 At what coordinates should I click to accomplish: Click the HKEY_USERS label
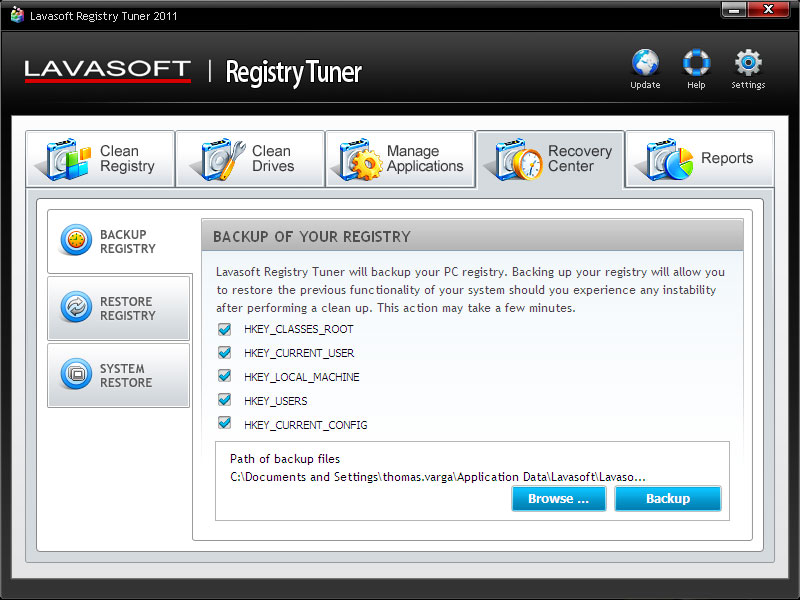point(276,401)
